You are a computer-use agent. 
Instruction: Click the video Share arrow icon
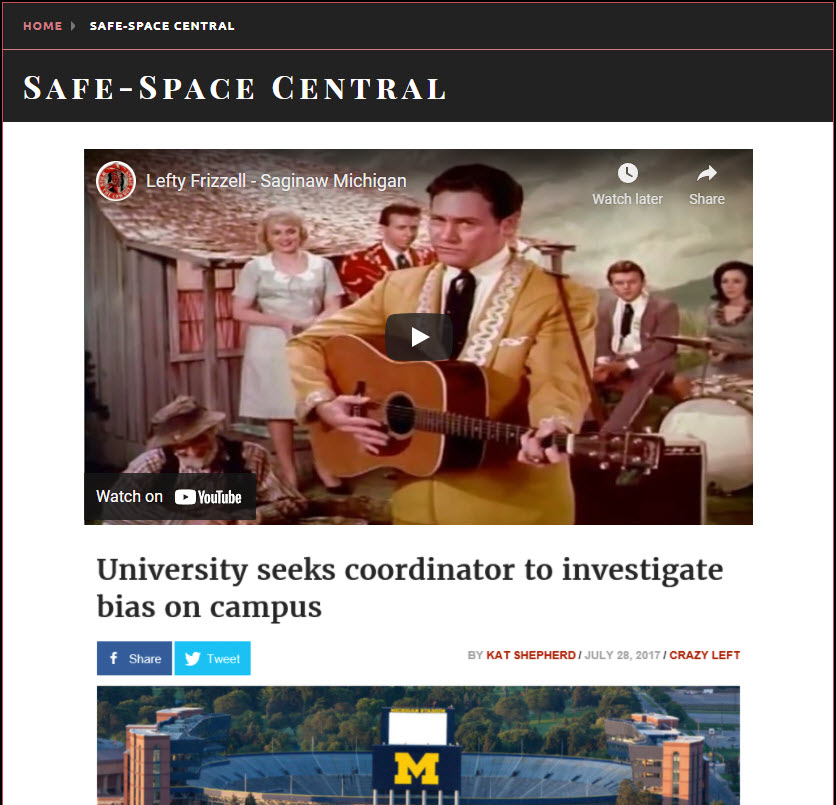pos(706,173)
